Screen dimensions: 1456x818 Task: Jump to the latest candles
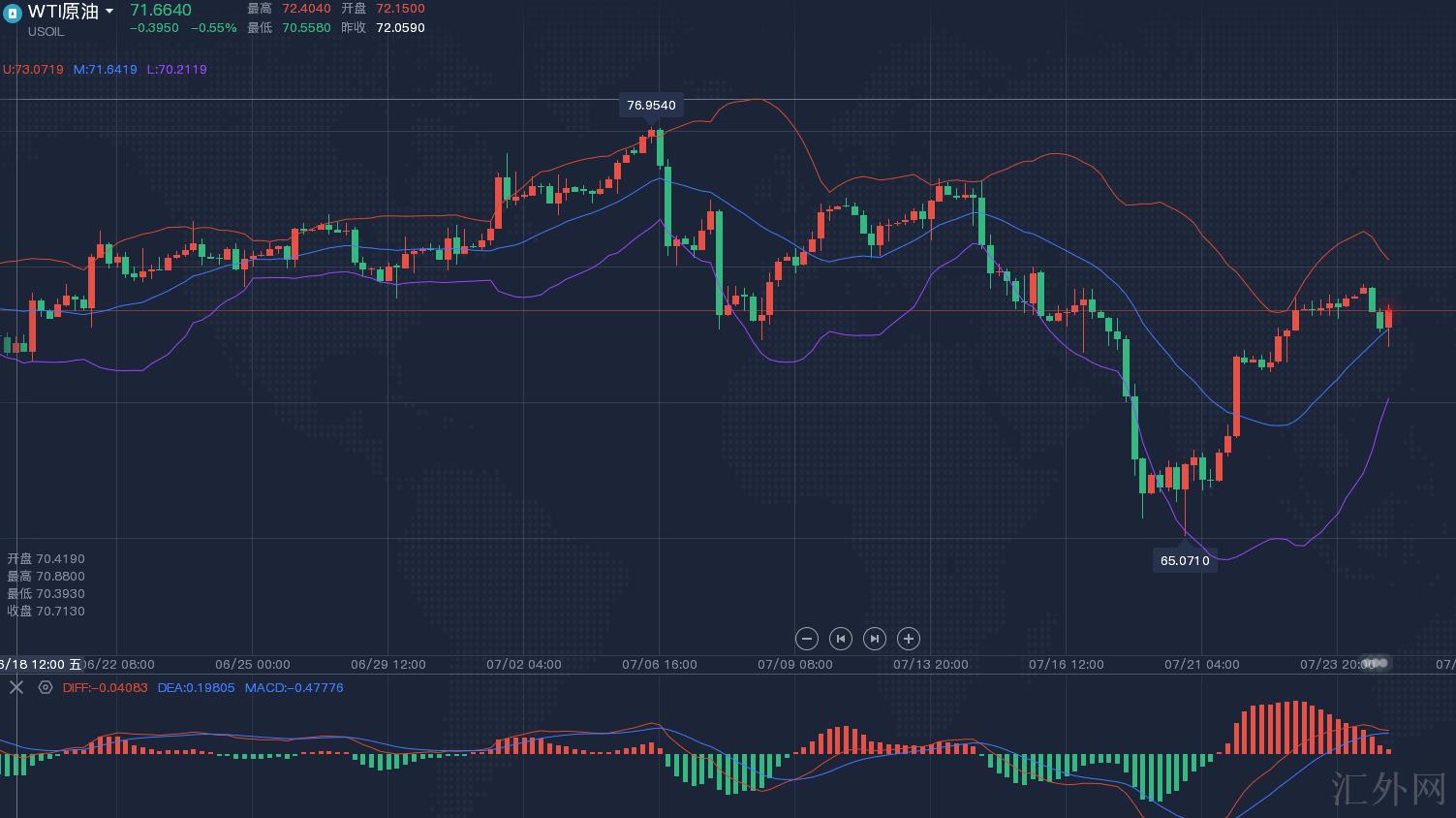874,639
